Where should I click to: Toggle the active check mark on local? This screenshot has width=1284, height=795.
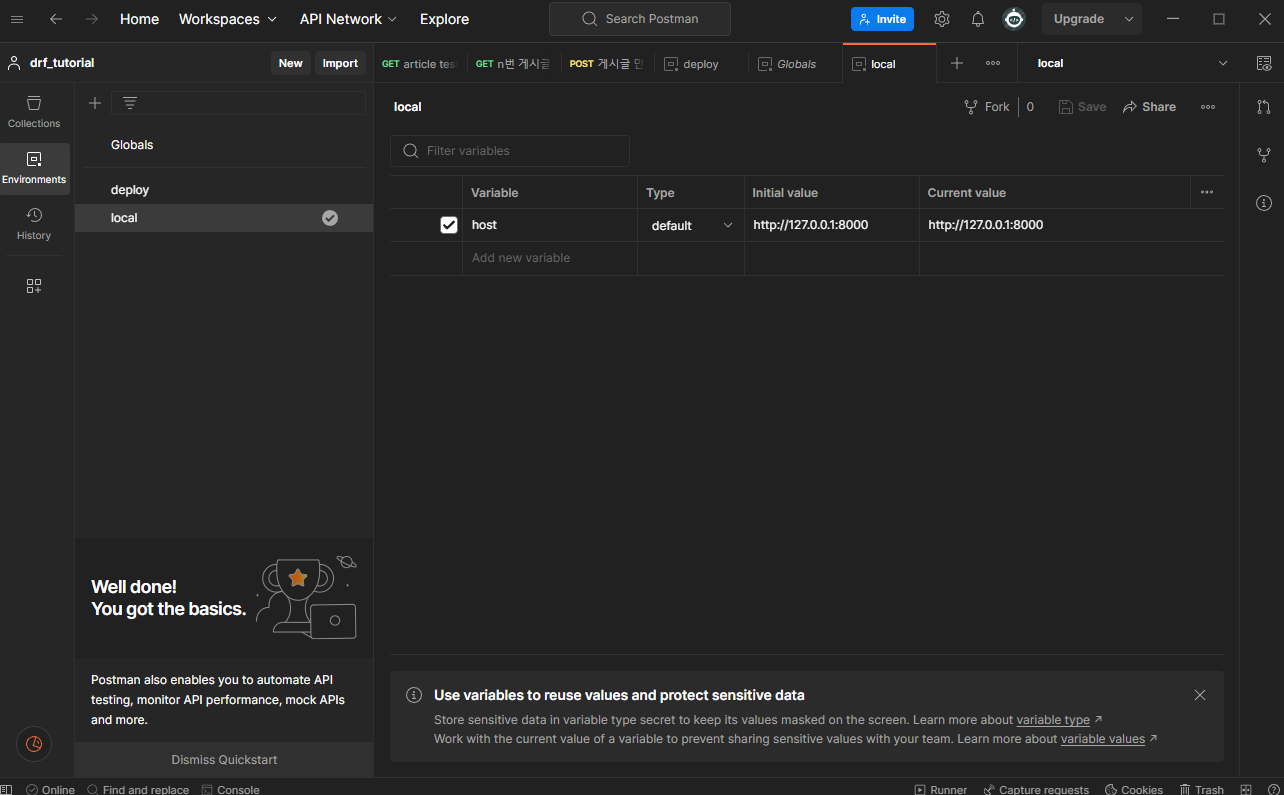pyautogui.click(x=330, y=218)
